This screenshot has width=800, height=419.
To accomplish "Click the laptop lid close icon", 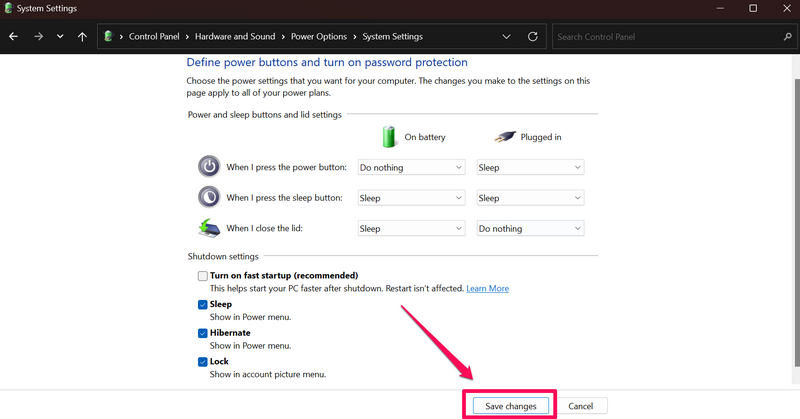I will (x=208, y=228).
